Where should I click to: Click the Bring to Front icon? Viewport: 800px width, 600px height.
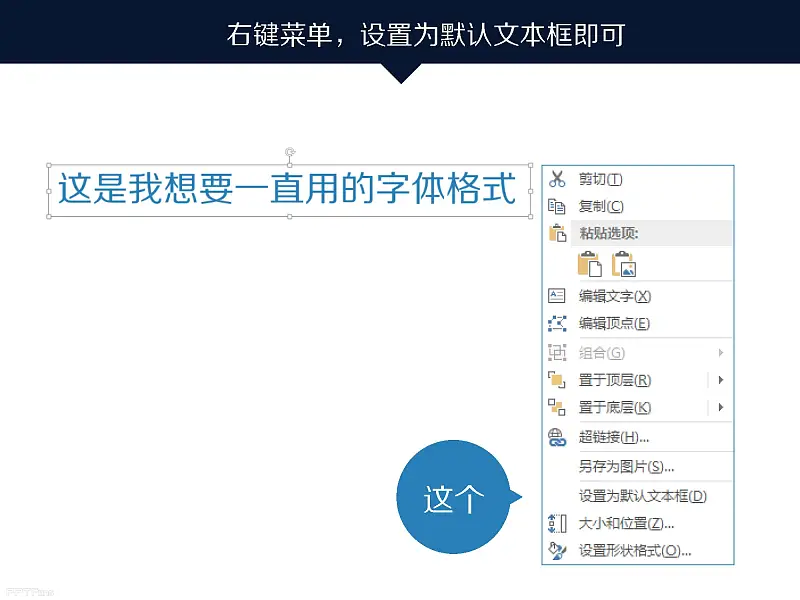557,380
